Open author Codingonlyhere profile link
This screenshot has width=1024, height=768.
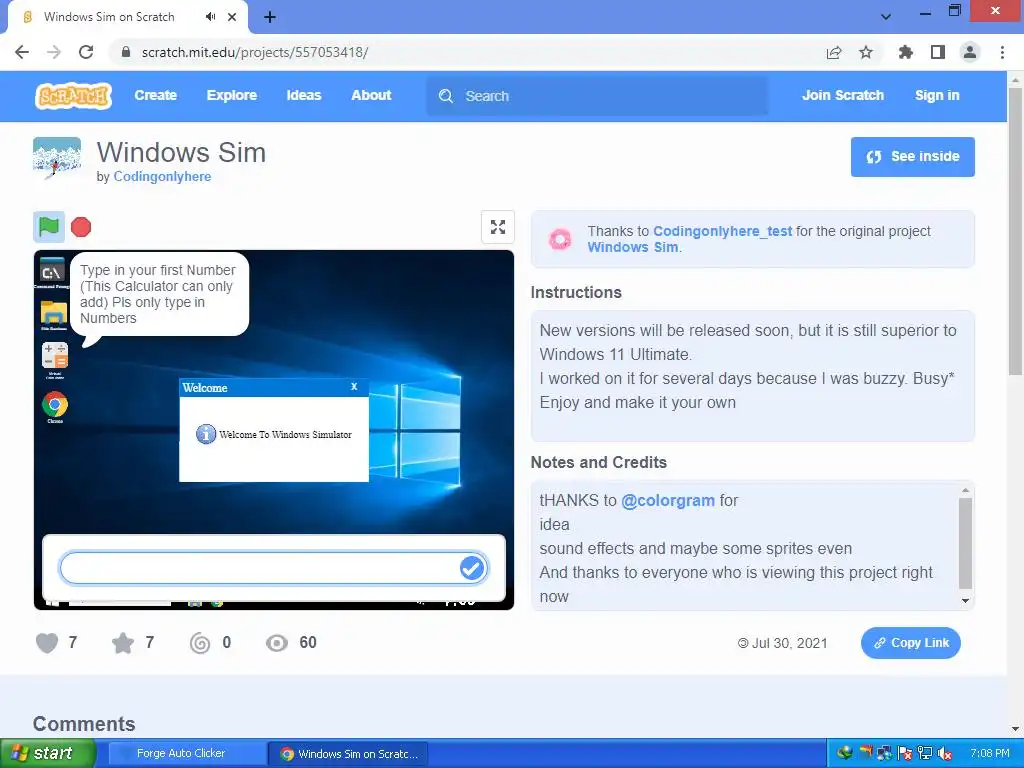pyautogui.click(x=162, y=176)
